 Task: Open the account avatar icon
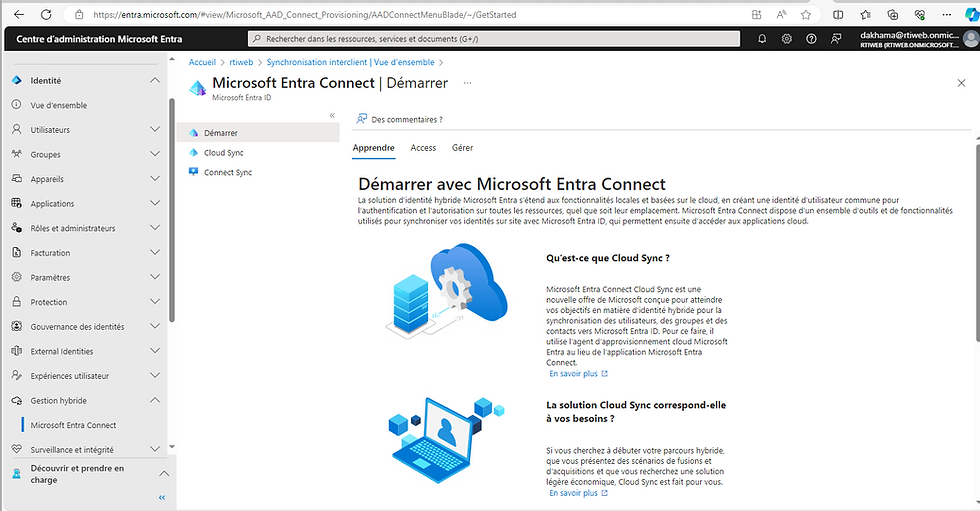[971, 39]
